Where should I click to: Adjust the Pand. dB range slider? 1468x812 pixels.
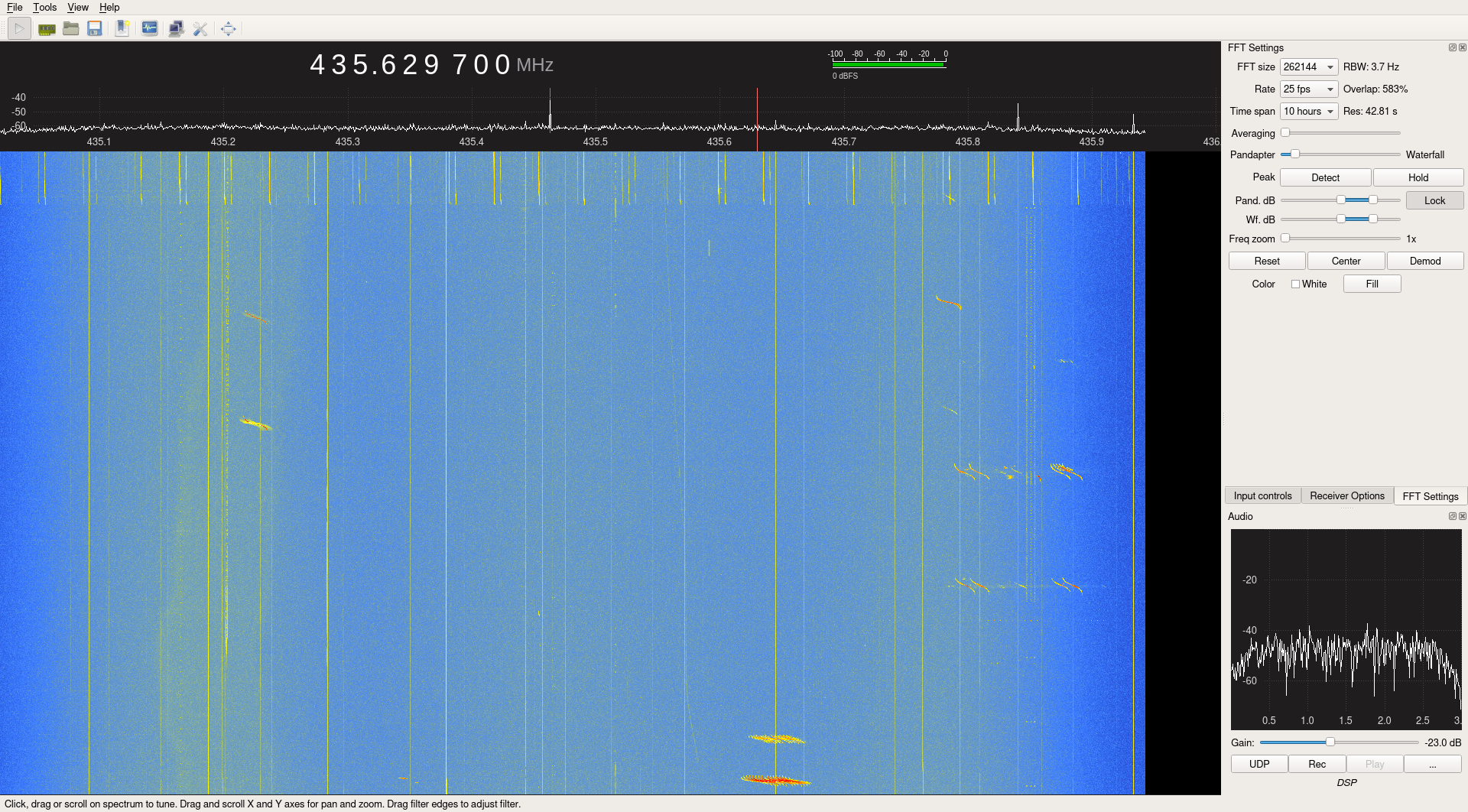pyautogui.click(x=1340, y=200)
